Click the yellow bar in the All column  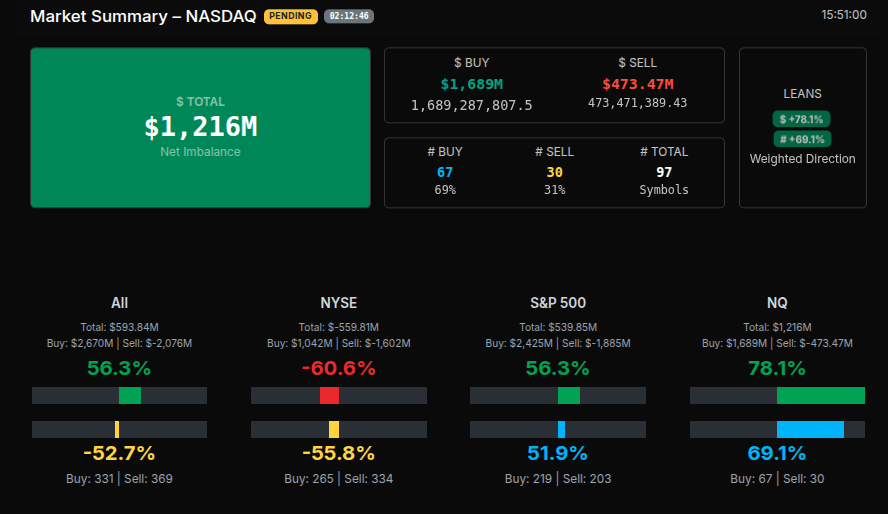(117, 429)
